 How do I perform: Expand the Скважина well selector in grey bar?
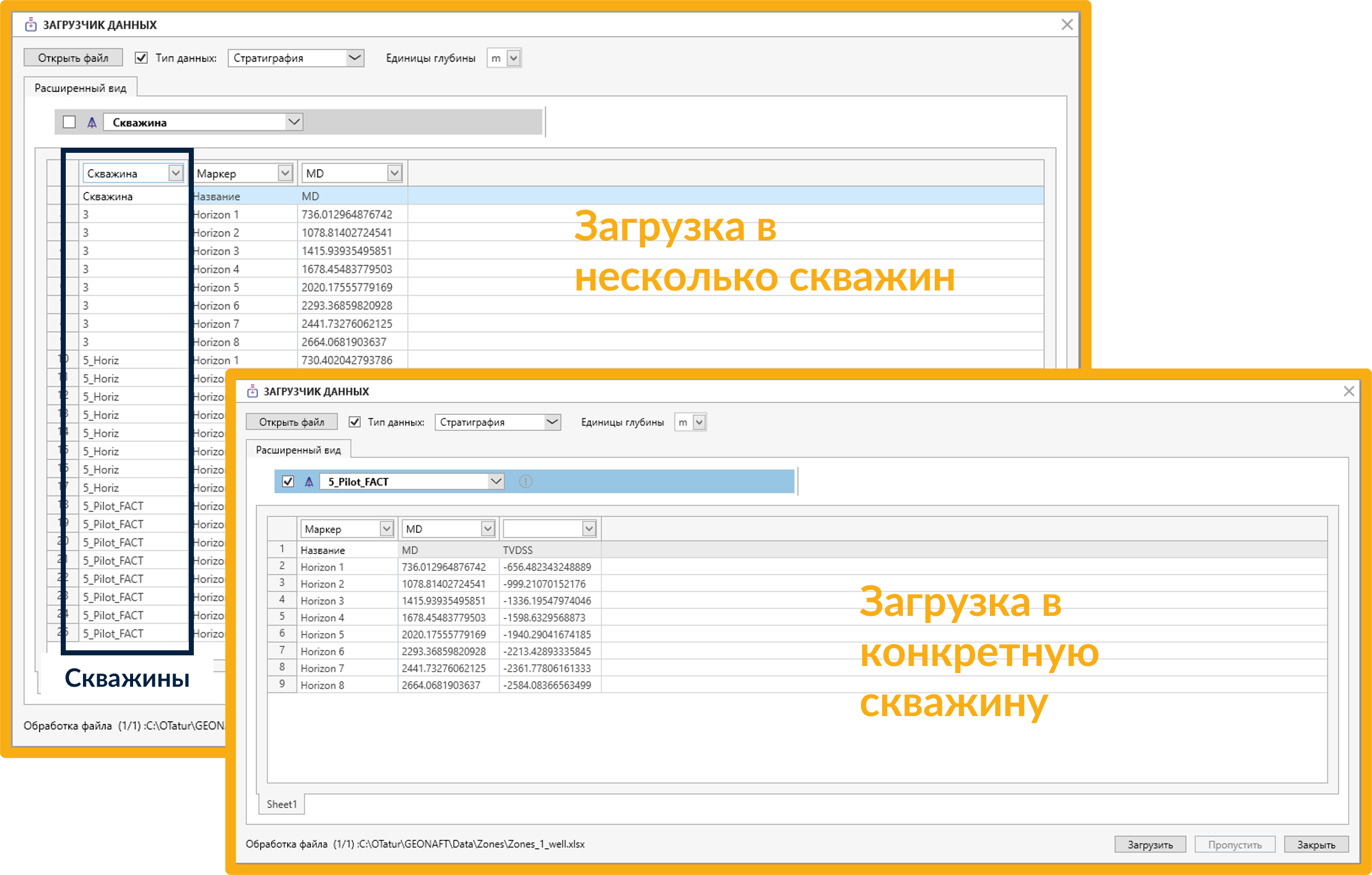[x=294, y=122]
